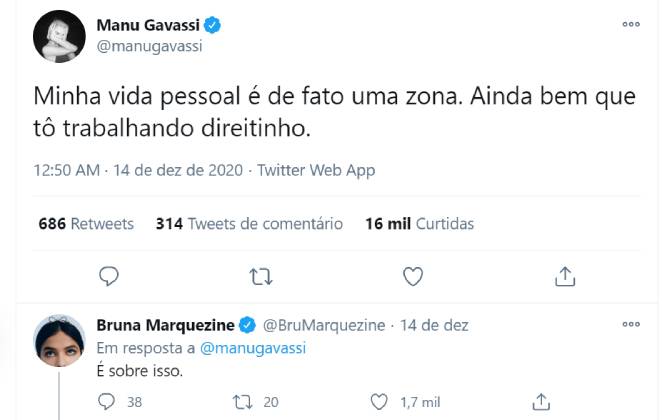This screenshot has height=420, width=662.
Task: Reply to Bruna Marquezine's comment
Action: point(109,401)
